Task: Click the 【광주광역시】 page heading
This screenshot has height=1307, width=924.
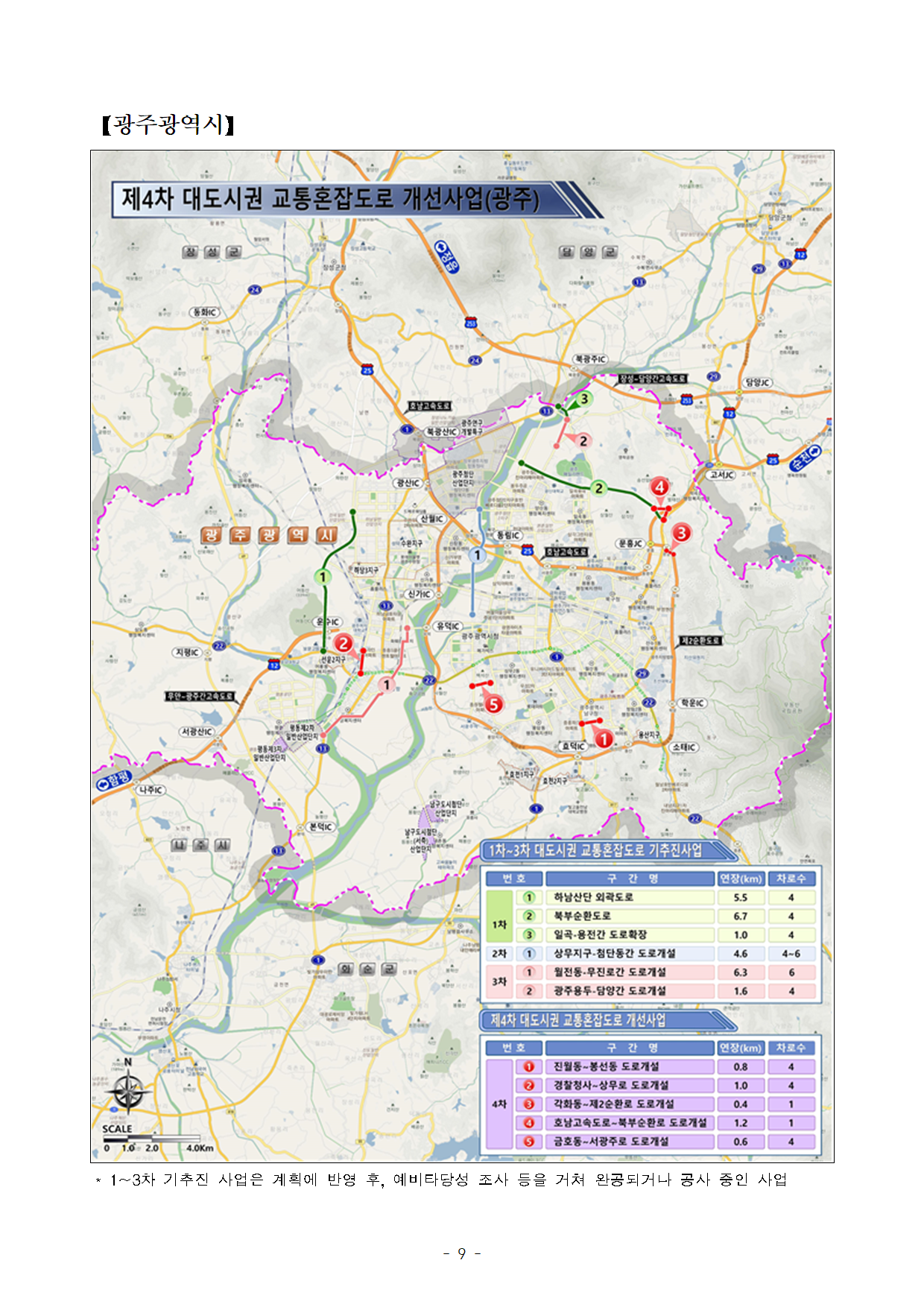Action: click(x=168, y=124)
